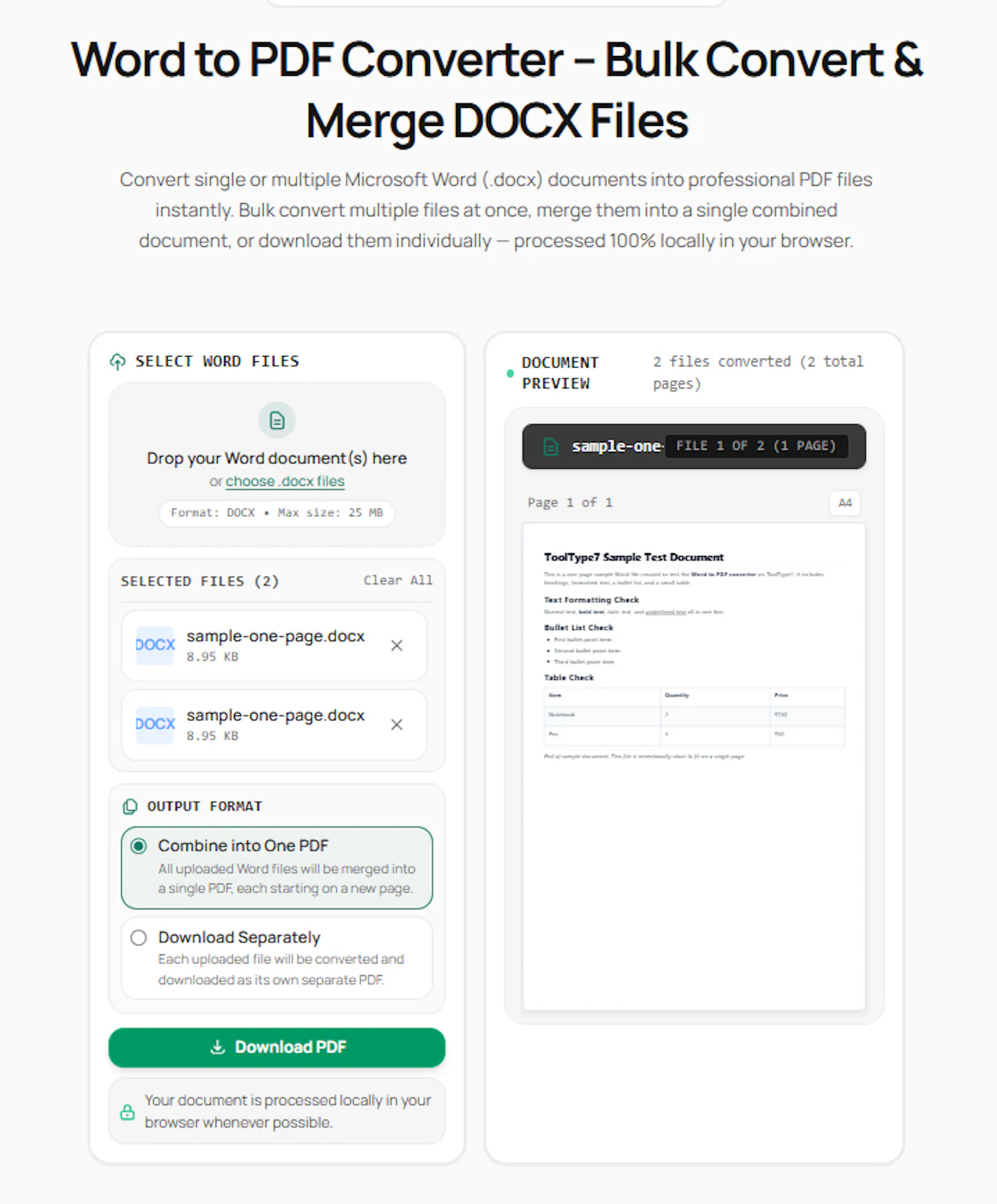Click the Table Check heading in the preview
Image resolution: width=997 pixels, height=1204 pixels.
(x=569, y=677)
